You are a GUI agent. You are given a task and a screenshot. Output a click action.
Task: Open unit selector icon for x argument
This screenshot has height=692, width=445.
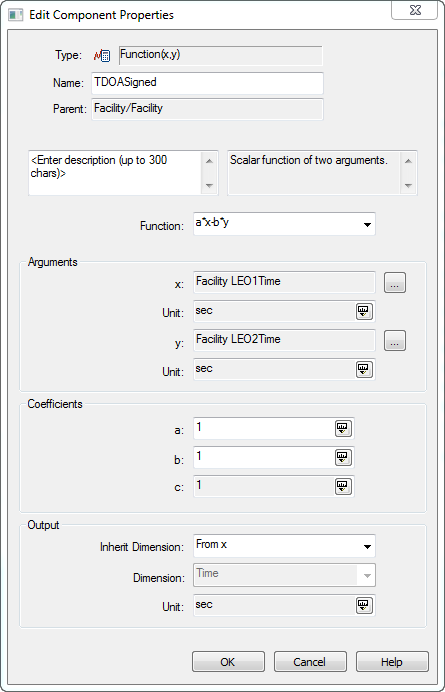pyautogui.click(x=364, y=312)
